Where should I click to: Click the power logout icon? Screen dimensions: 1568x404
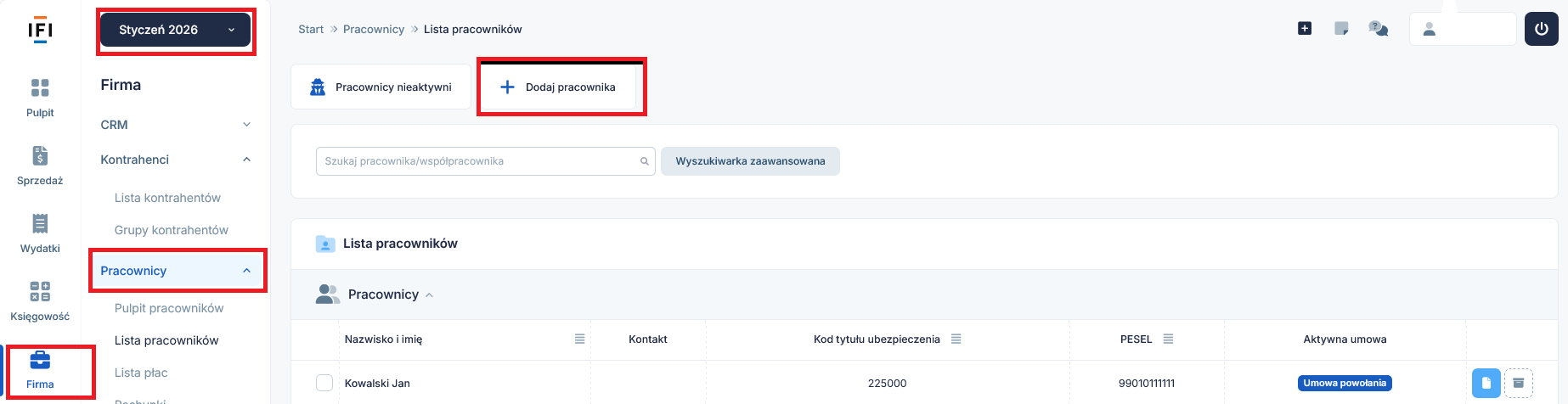(x=1541, y=29)
